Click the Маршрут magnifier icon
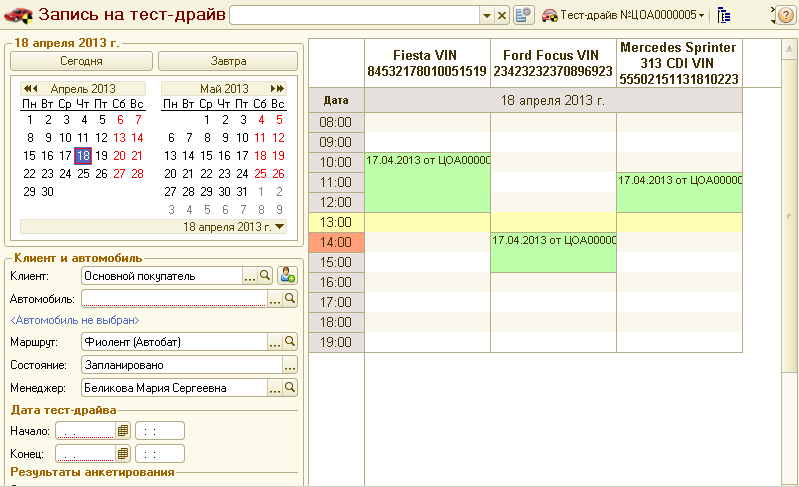Viewport: 799px width, 487px height. coord(290,341)
